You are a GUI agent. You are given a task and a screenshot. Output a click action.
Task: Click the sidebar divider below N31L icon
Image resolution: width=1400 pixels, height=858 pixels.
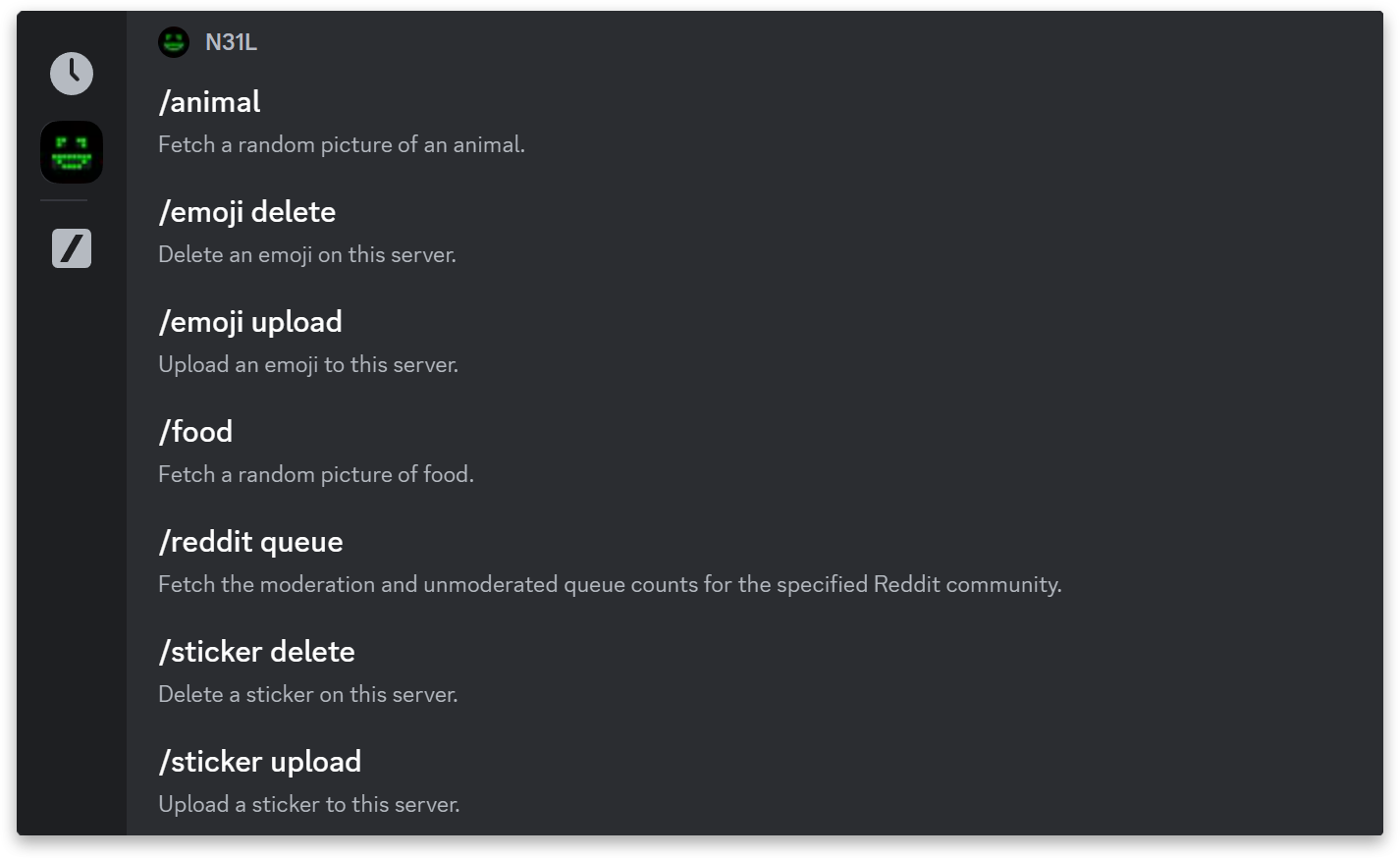64,200
